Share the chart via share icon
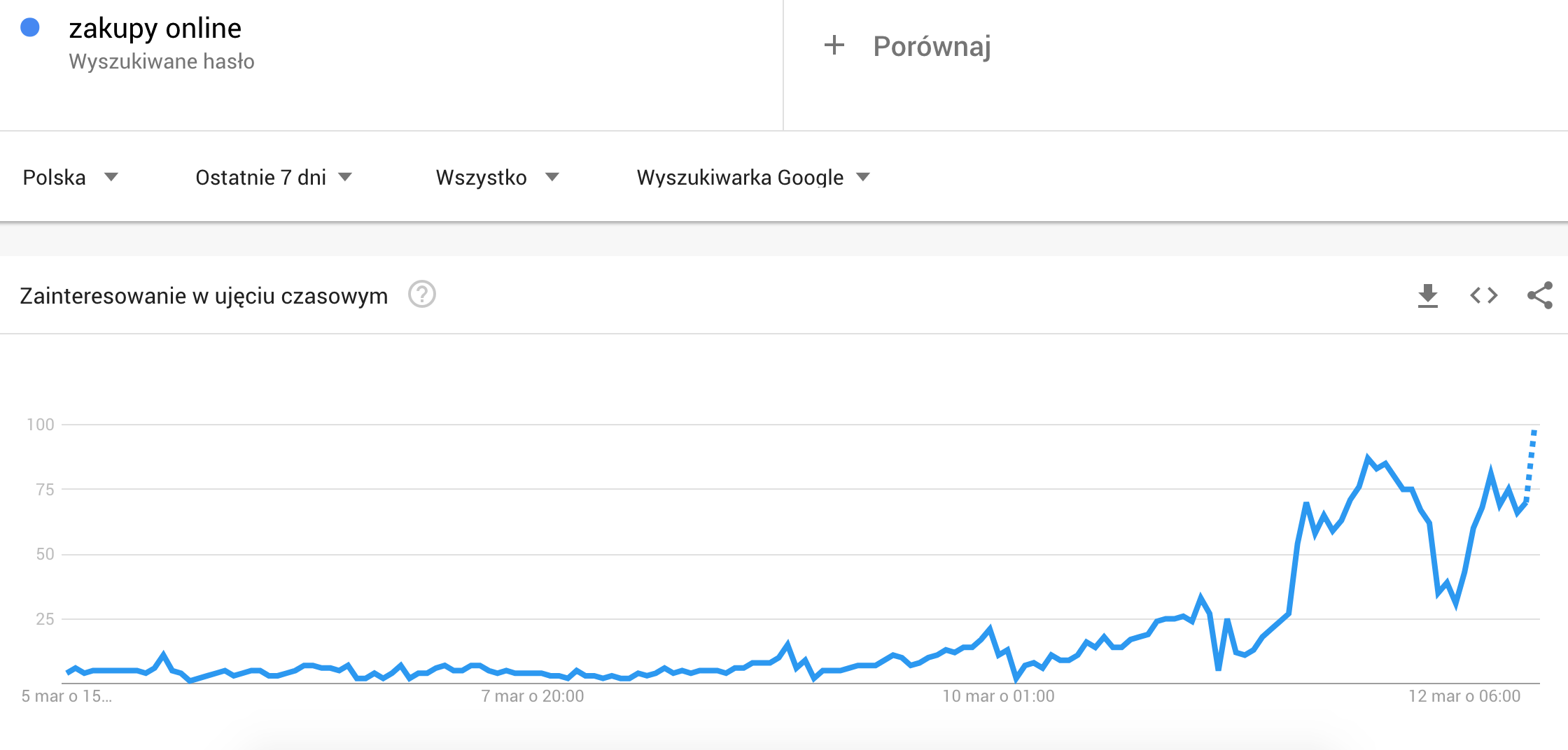1568x750 pixels. [x=1539, y=295]
